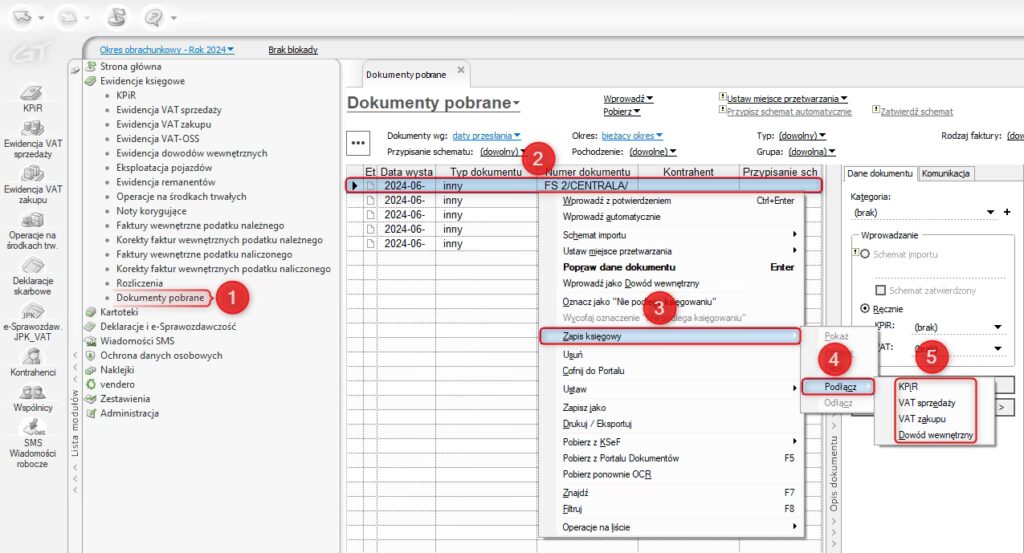
Task: Select Dokumenty pobrane in the module tree
Action: (x=161, y=298)
